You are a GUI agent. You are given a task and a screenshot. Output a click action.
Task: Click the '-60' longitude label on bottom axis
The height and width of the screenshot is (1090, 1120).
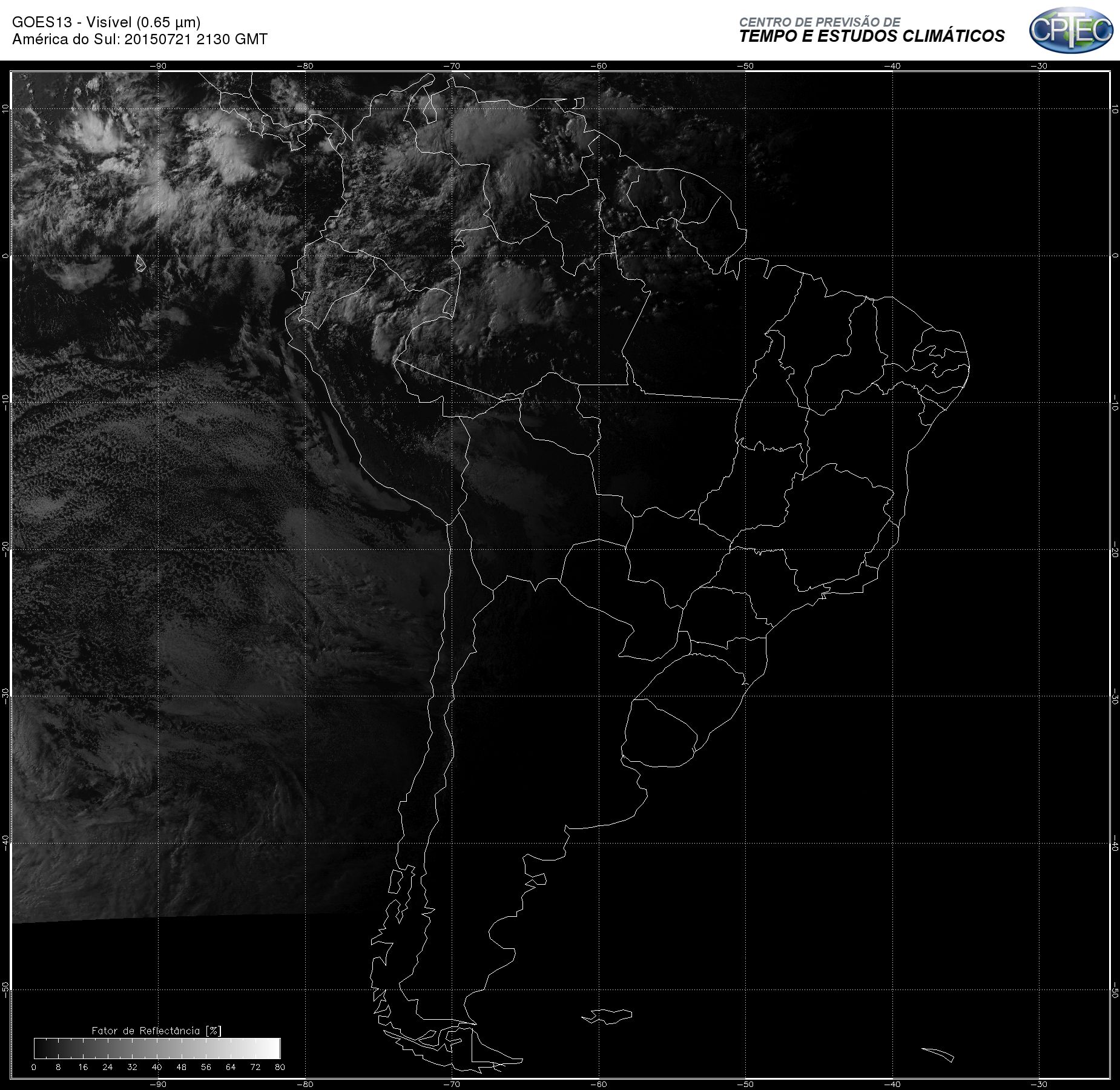599,1084
